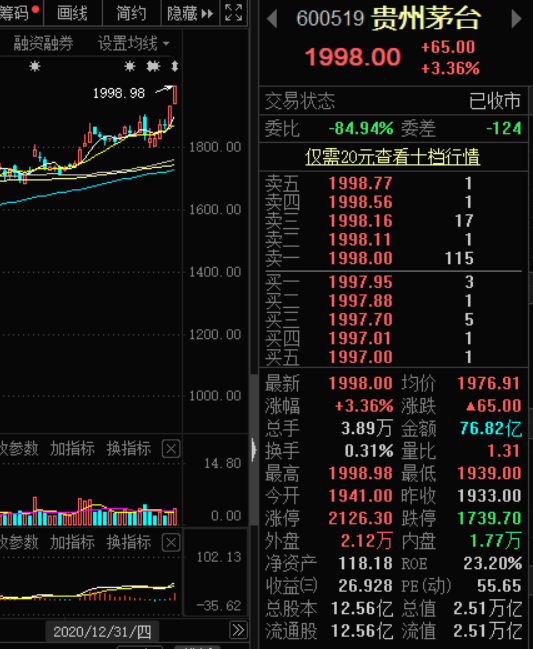The image size is (533, 649).
Task: Click the ROE value 23.20%
Action: 492,563
